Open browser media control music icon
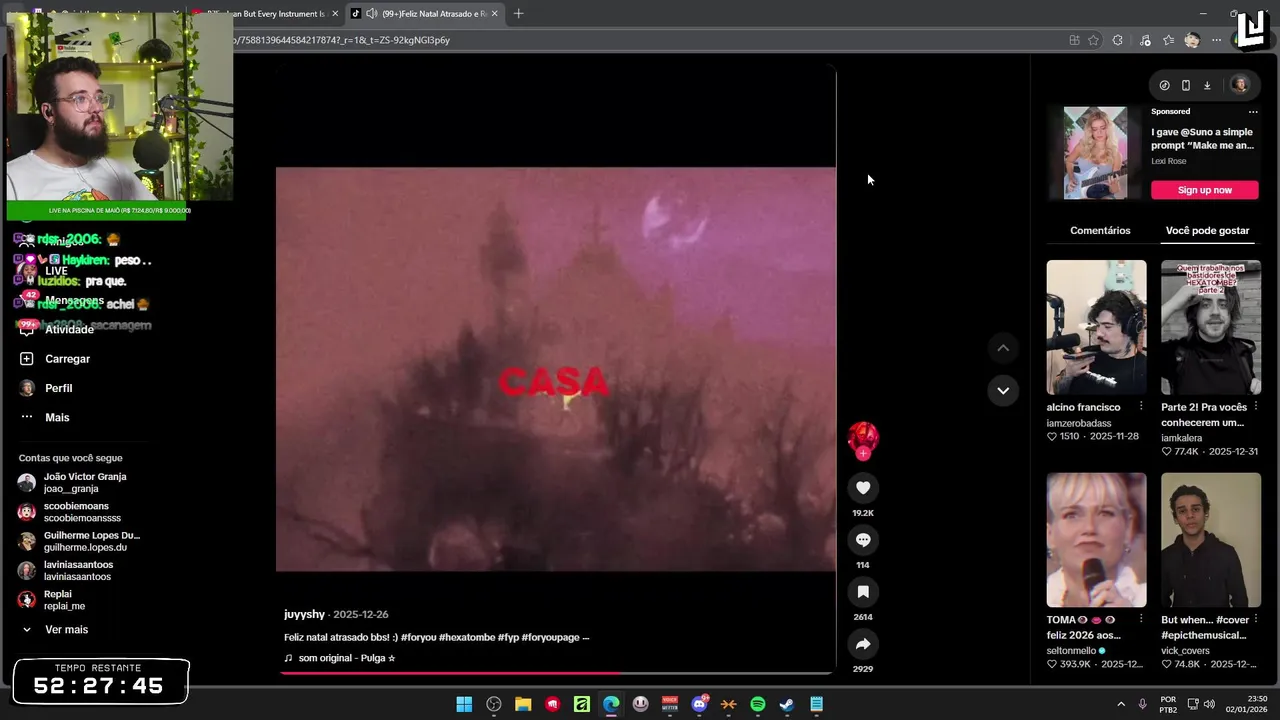The height and width of the screenshot is (720, 1280). 1145,40
